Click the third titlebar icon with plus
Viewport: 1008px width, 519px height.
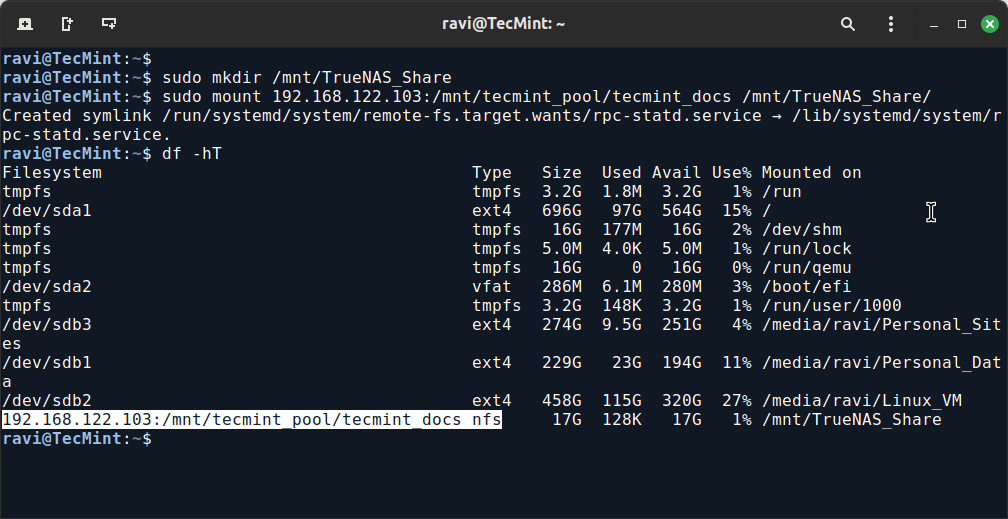(109, 24)
